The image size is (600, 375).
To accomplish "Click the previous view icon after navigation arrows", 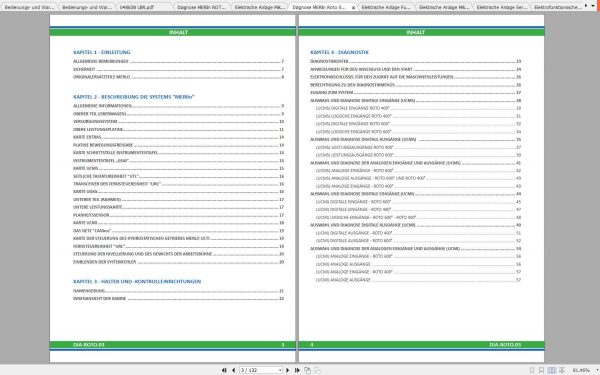I will click(307, 370).
